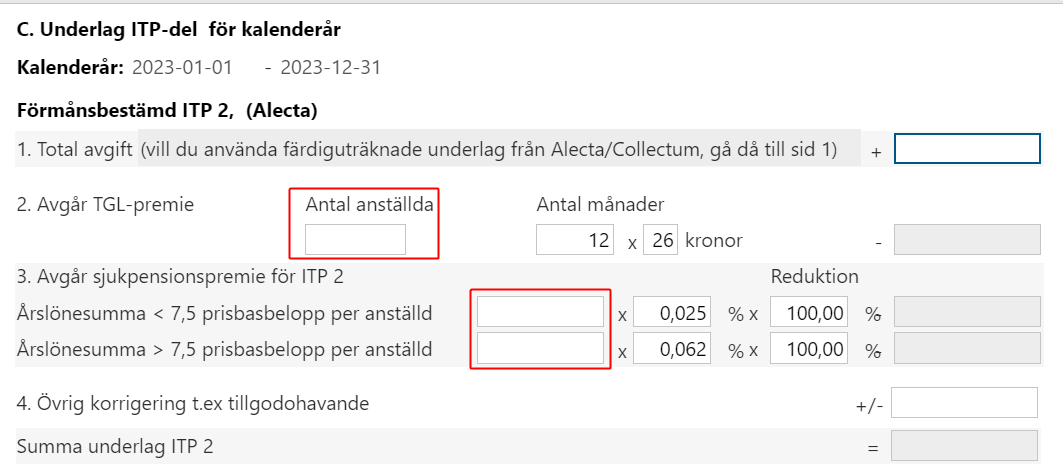Select the 0,062 percentage field
The height and width of the screenshot is (475, 1063).
[x=672, y=348]
